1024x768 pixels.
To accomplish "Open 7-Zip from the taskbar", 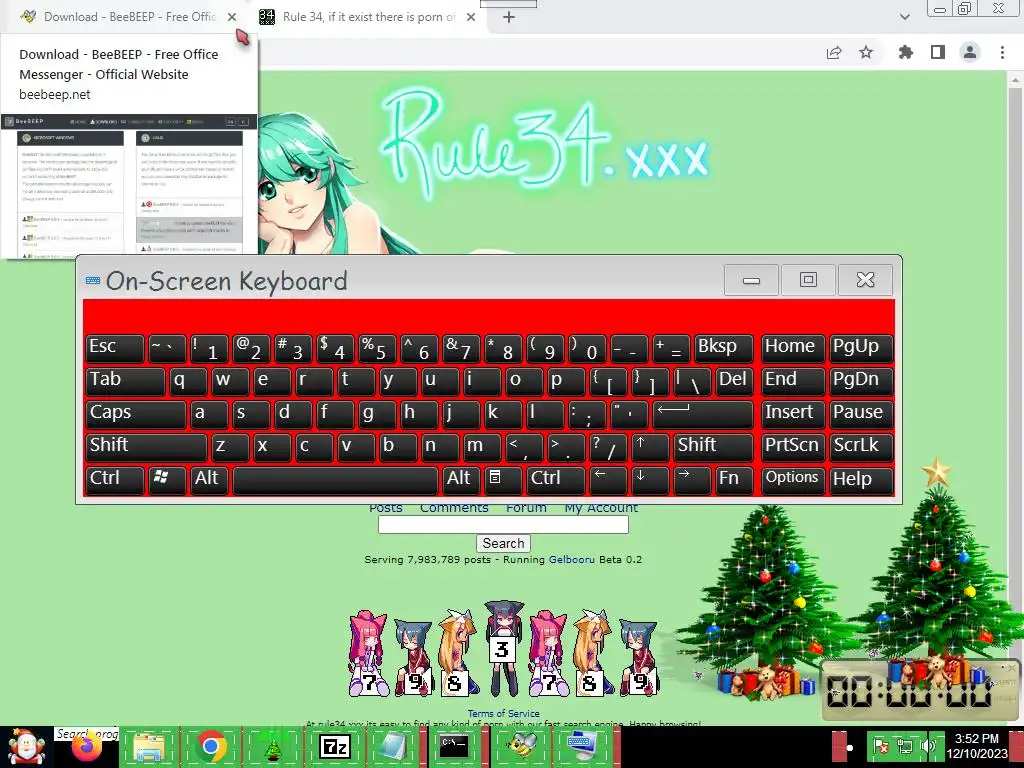I will (335, 747).
